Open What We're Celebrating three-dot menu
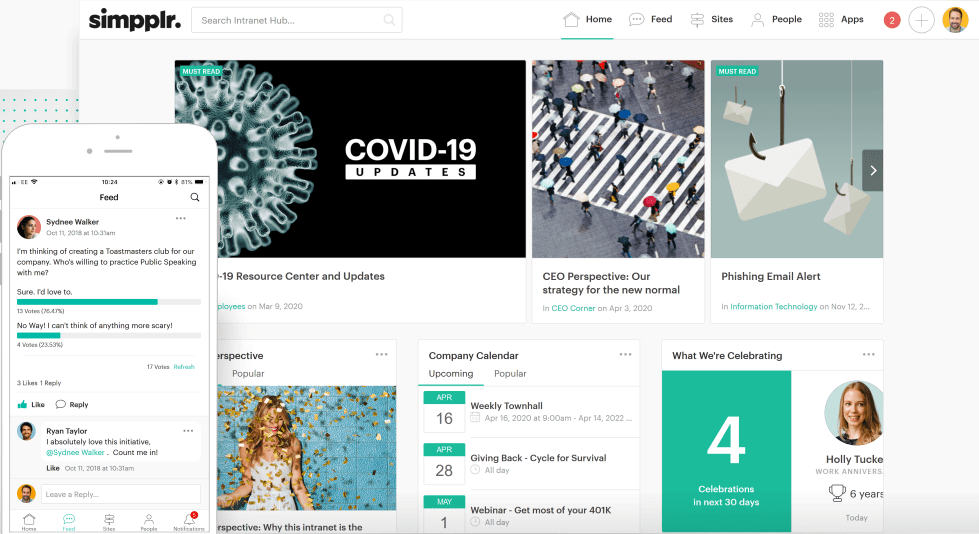This screenshot has height=534, width=979. point(869,354)
